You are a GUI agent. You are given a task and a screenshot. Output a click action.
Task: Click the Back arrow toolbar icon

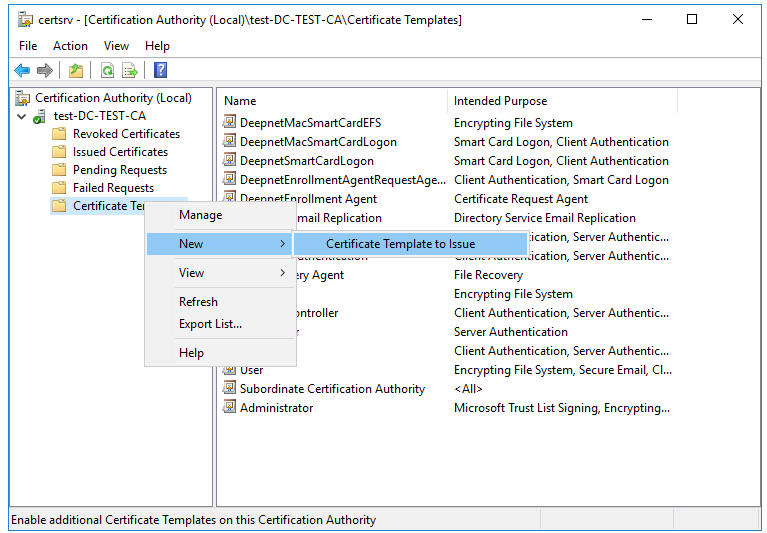coord(21,70)
